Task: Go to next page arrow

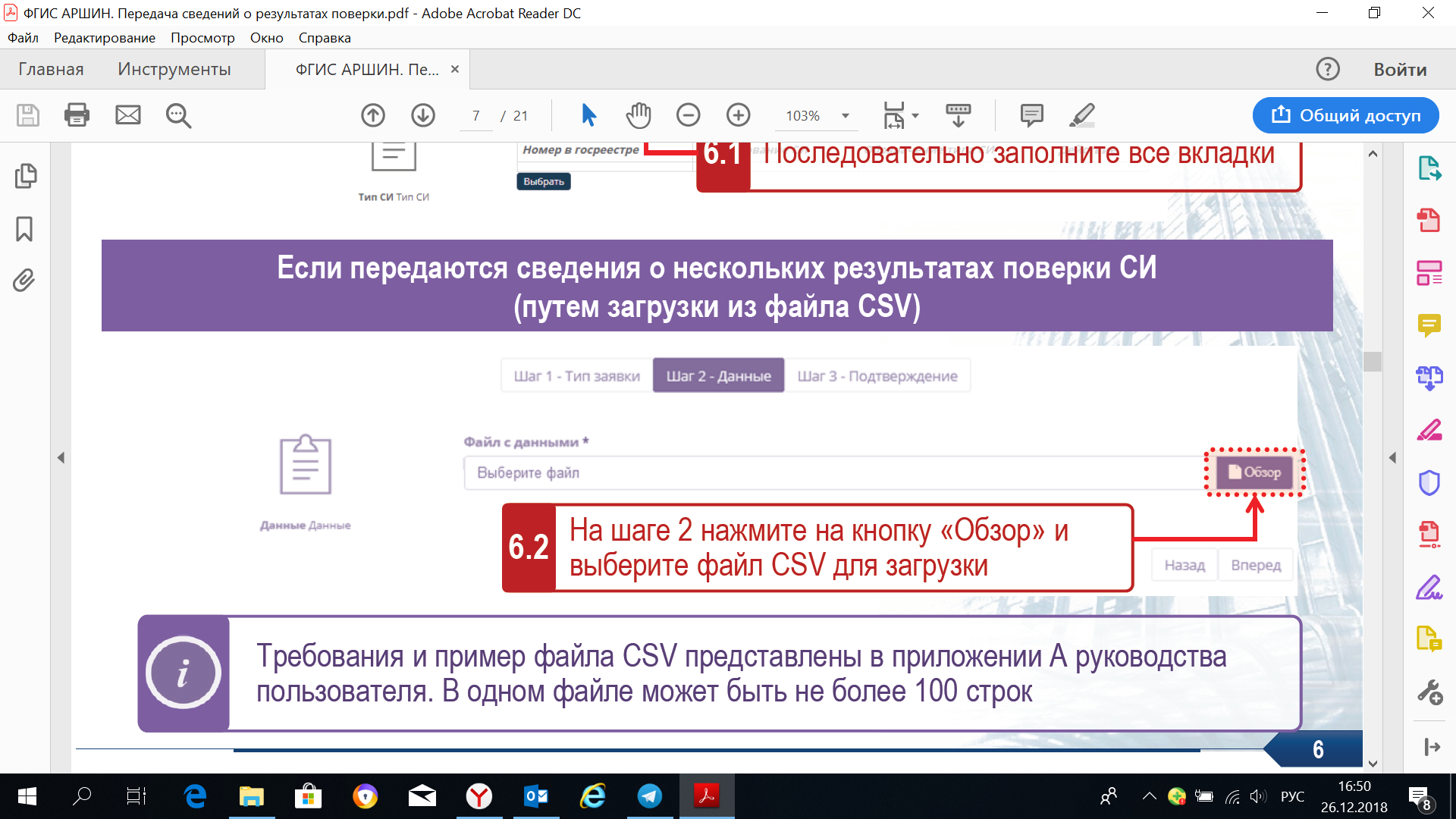Action: (423, 115)
